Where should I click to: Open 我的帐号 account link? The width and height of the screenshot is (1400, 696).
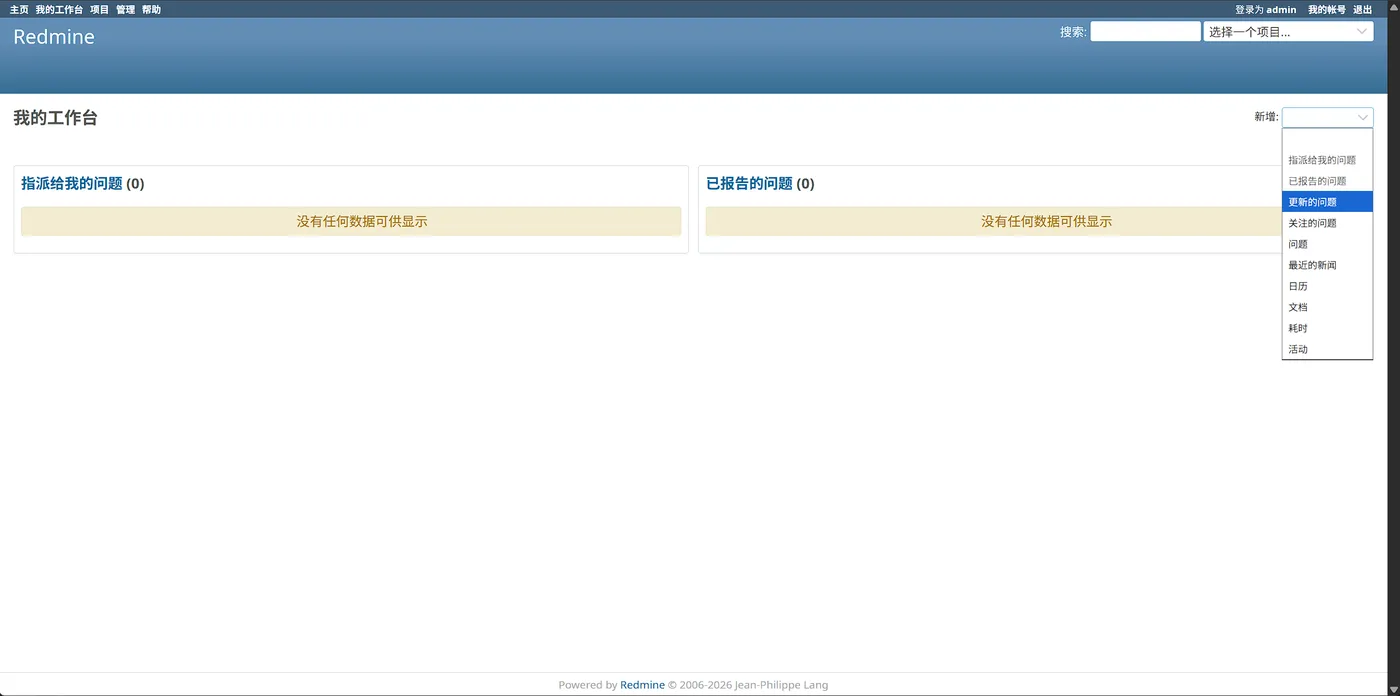click(1327, 9)
